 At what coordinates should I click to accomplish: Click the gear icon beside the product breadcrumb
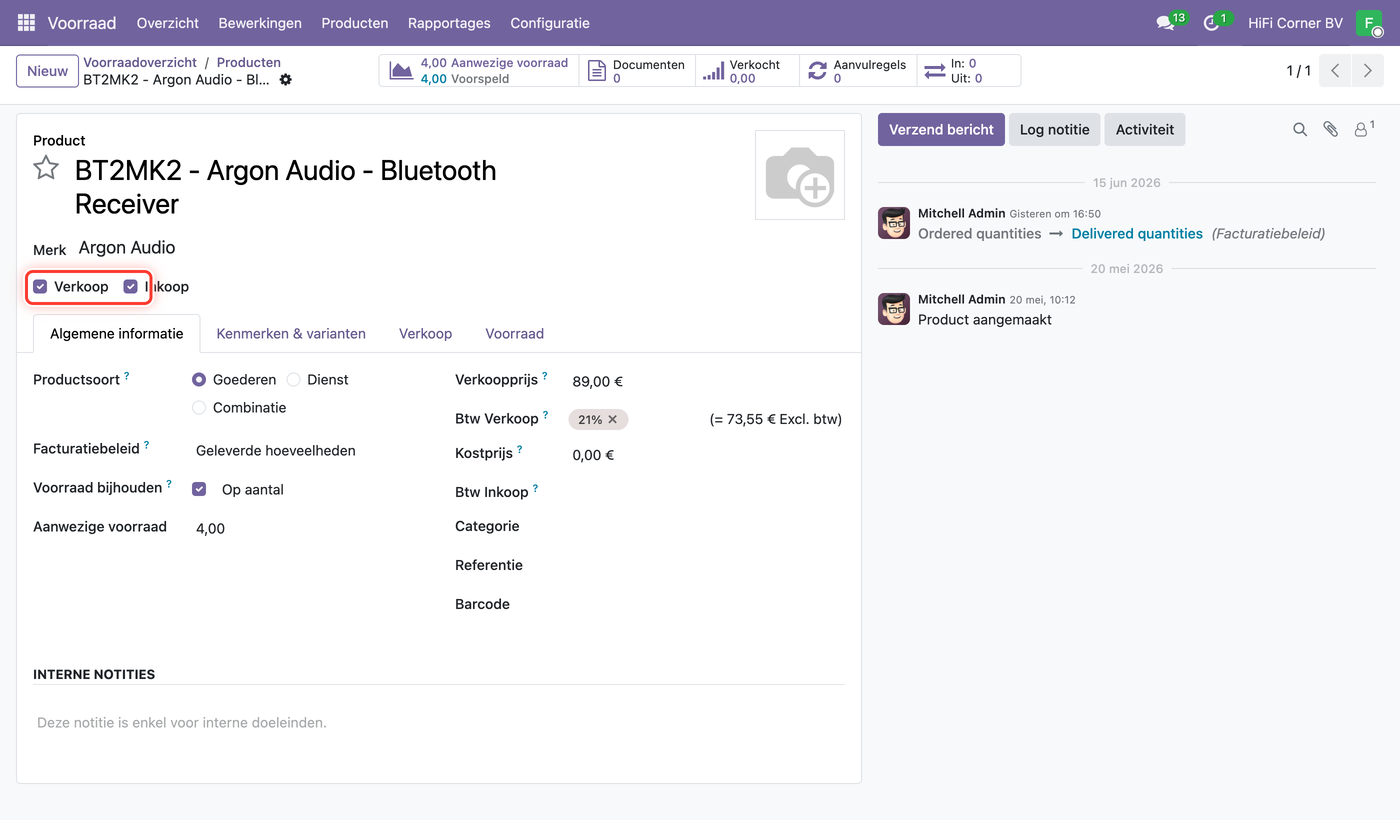point(286,79)
